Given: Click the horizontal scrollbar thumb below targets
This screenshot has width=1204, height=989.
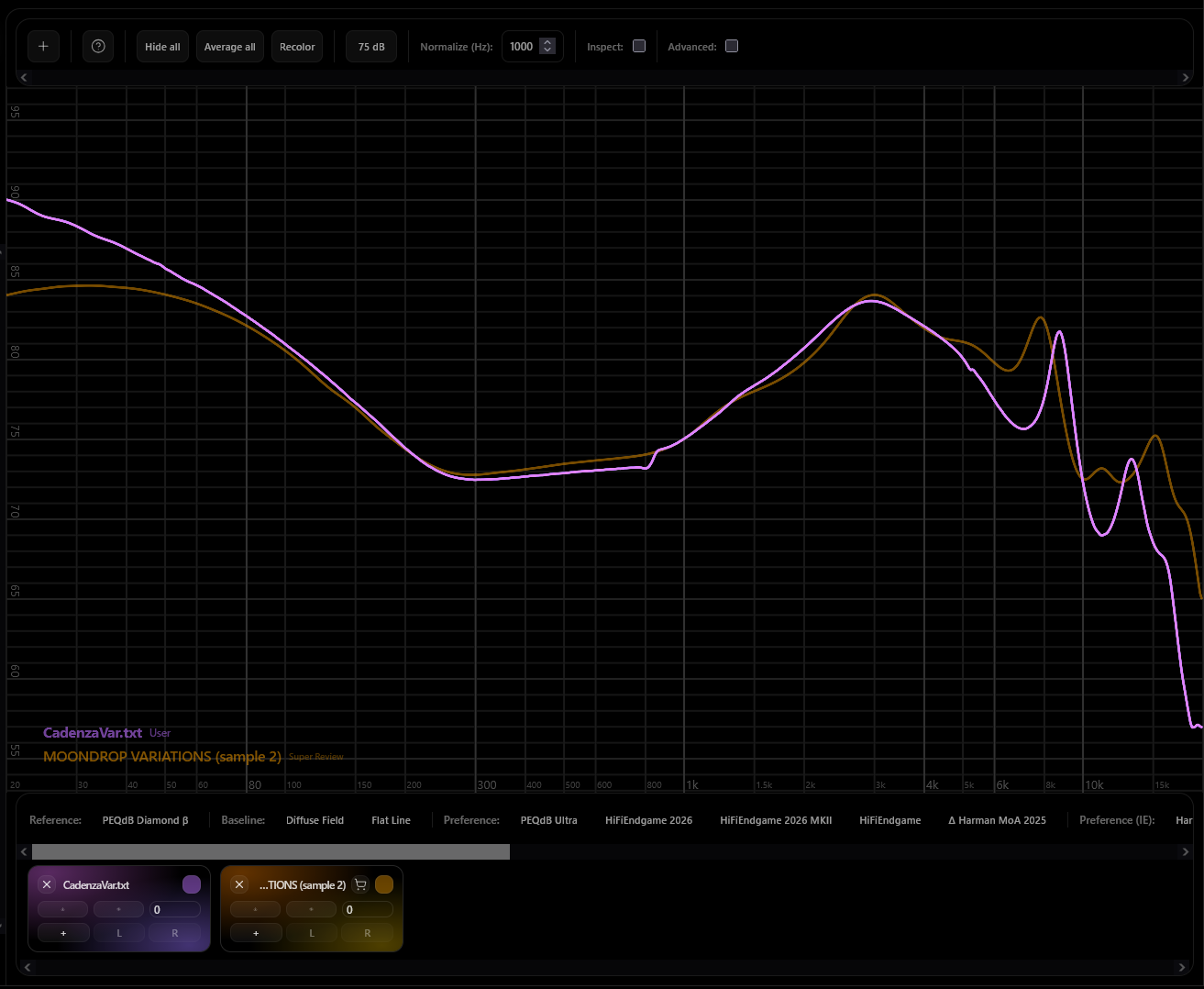Looking at the screenshot, I should click(271, 852).
